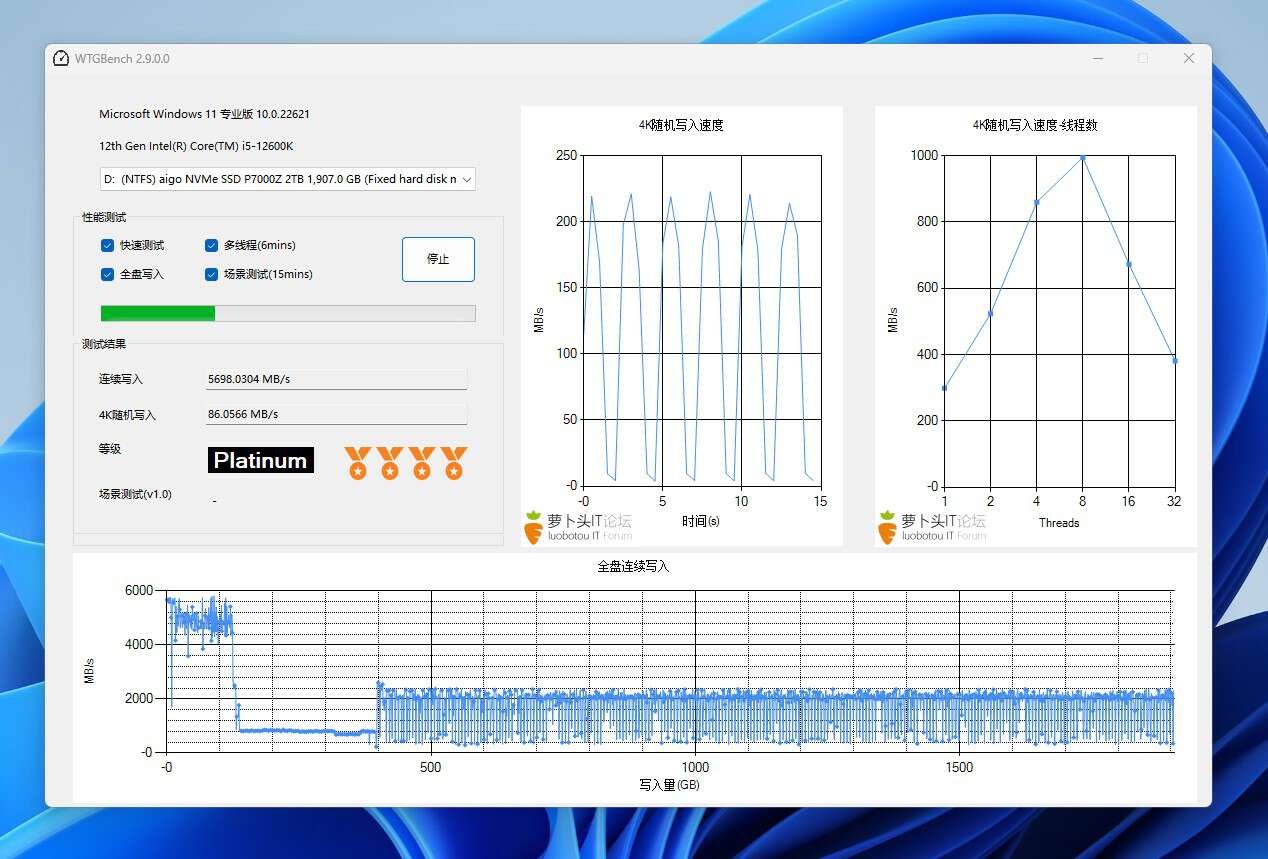Image resolution: width=1268 pixels, height=859 pixels.
Task: Open the disk selection dropdown
Action: coord(287,179)
